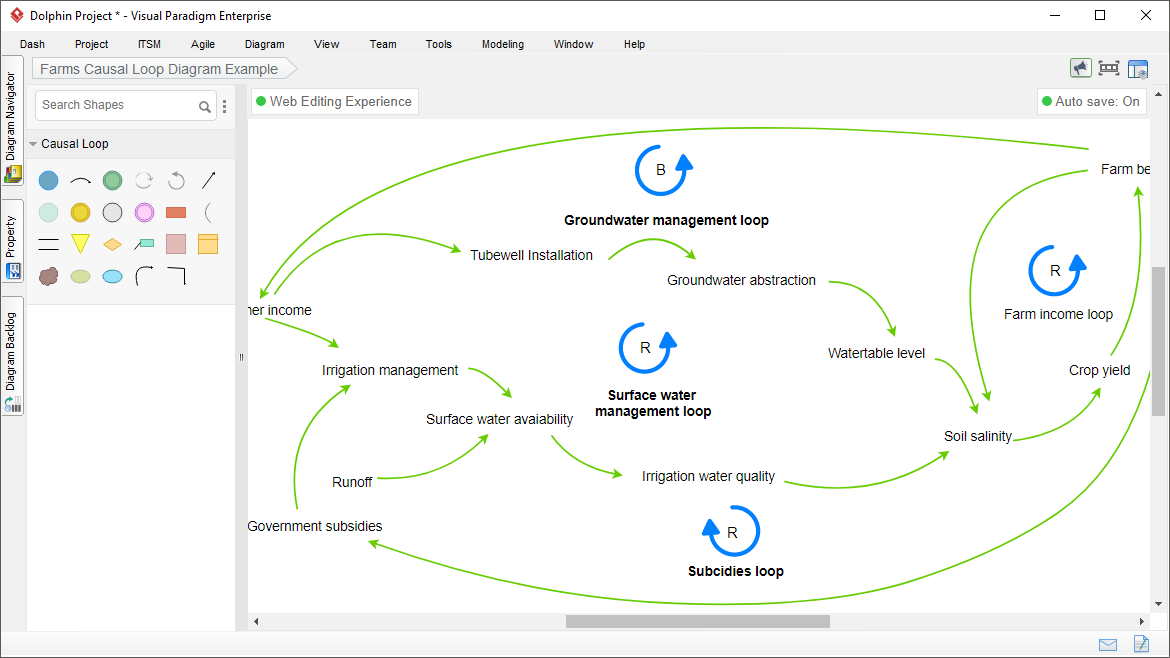The width and height of the screenshot is (1170, 658).
Task: Open the Window menu
Action: [573, 44]
